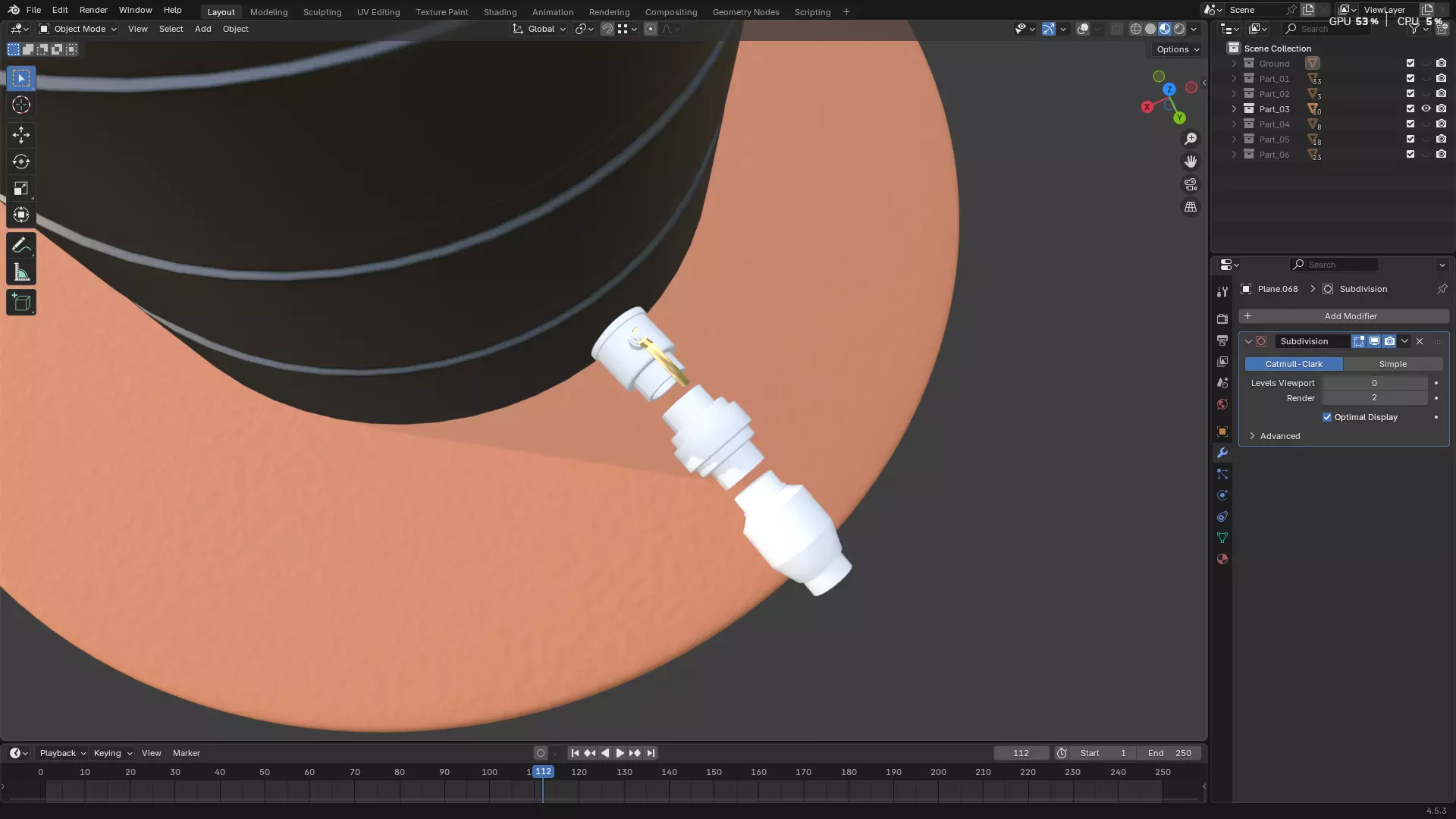Activate the Add Cube tool

pyautogui.click(x=21, y=303)
